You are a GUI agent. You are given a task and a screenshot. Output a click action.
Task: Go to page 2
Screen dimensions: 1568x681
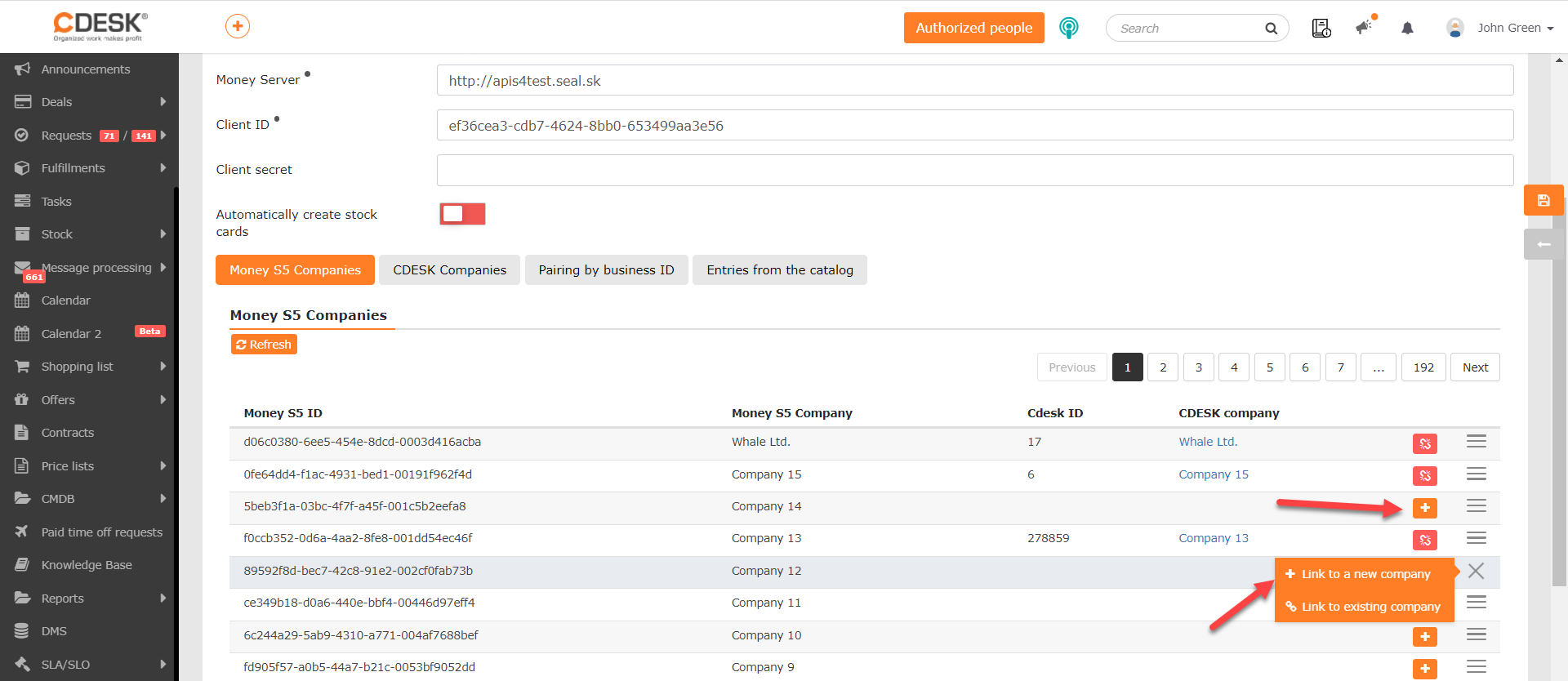click(1163, 367)
